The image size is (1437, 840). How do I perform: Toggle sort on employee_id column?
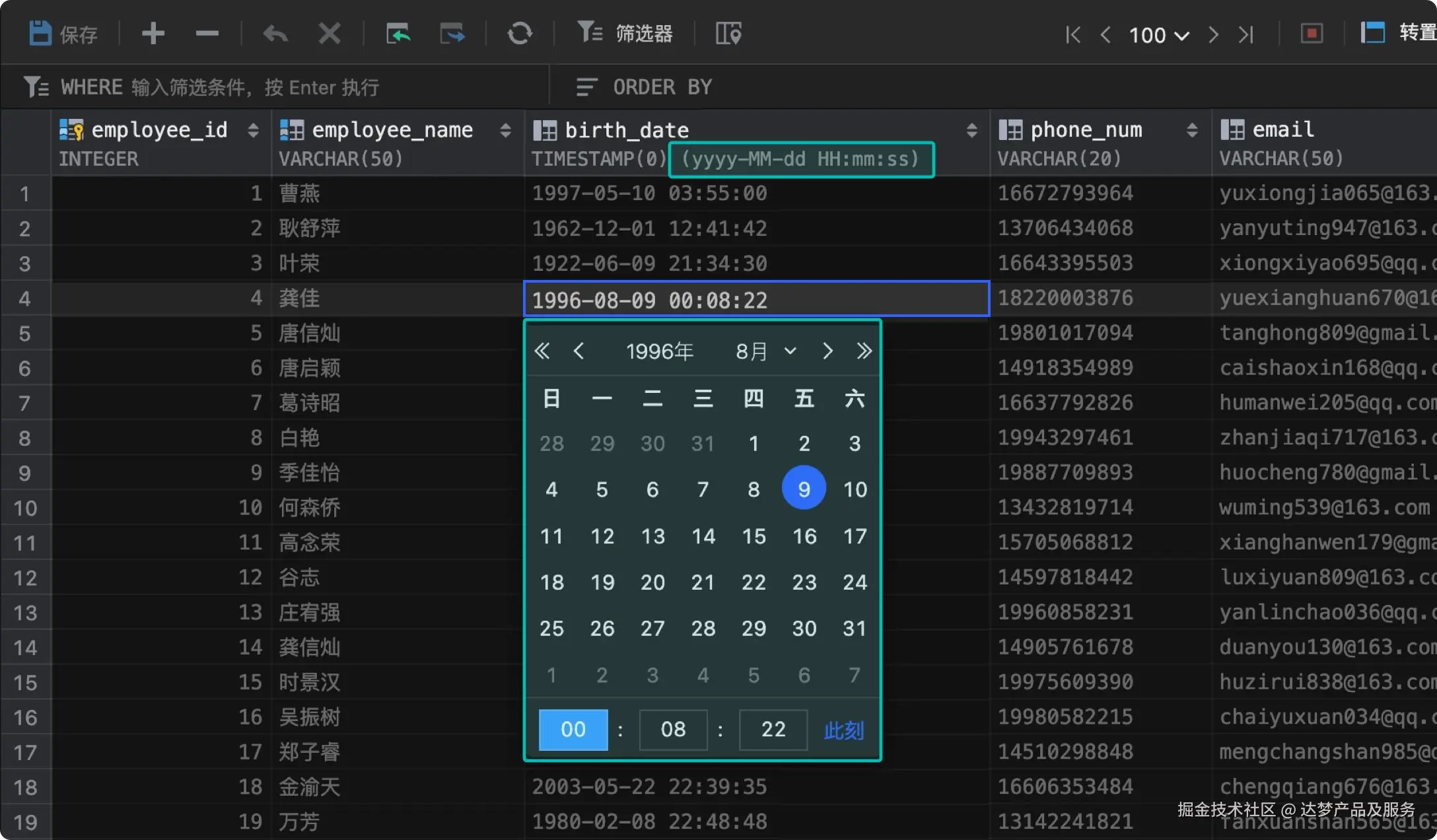[x=253, y=130]
